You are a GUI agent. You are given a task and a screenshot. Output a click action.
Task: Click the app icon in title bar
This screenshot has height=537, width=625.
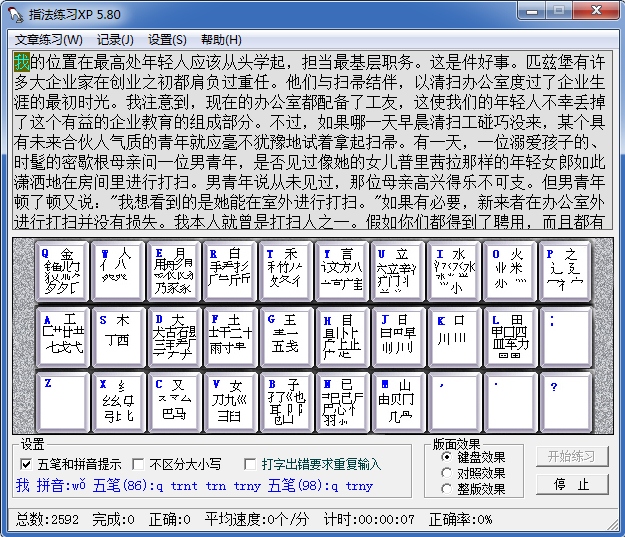(15, 14)
